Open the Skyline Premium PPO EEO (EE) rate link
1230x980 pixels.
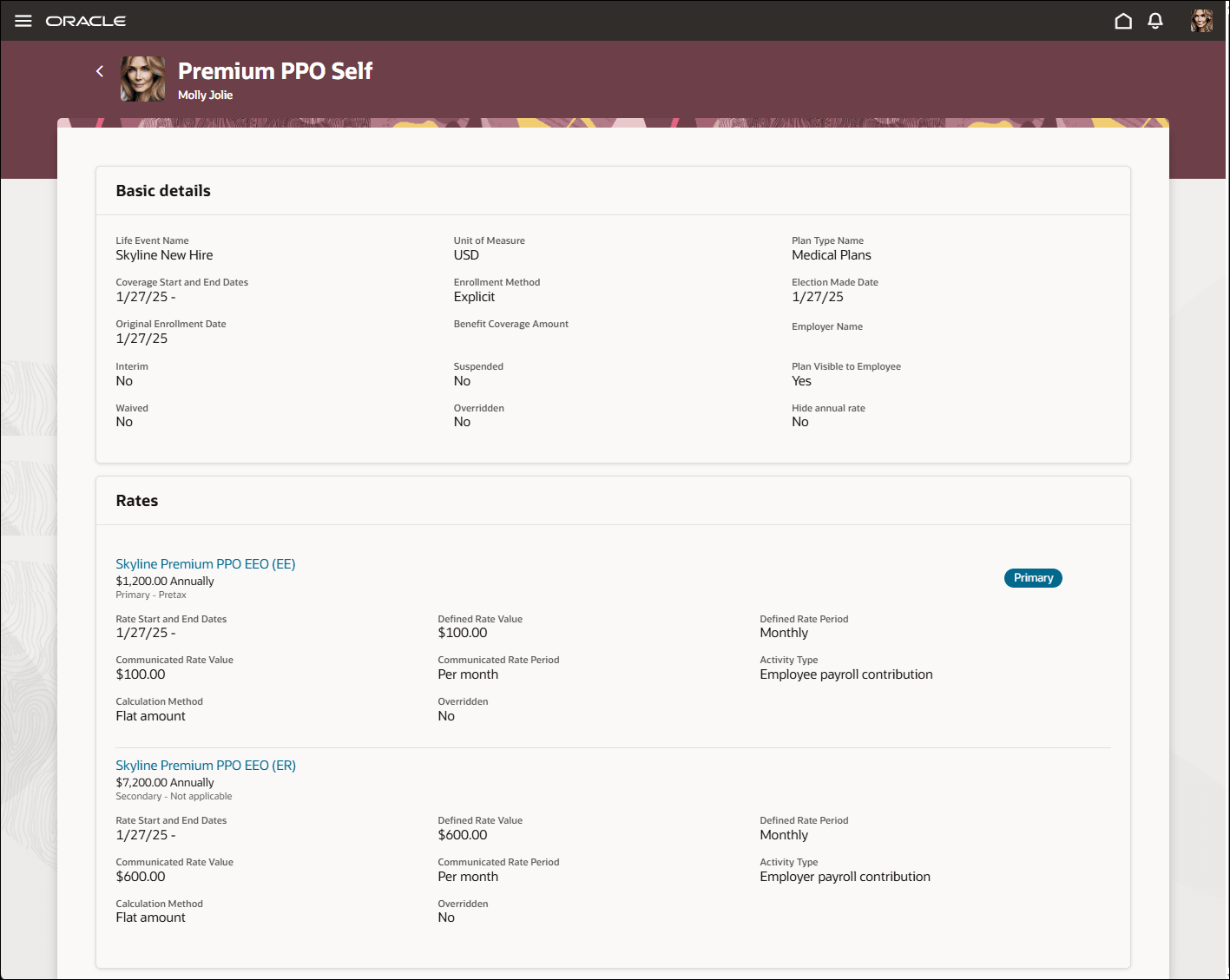pos(206,564)
